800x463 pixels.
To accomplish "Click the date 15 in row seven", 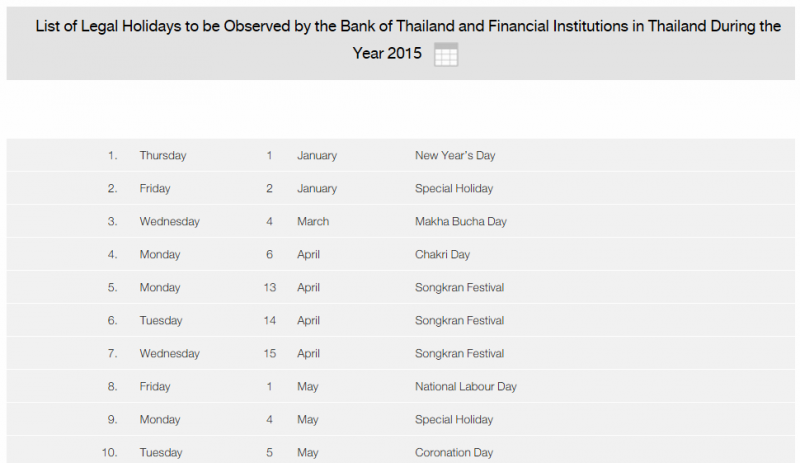I will pos(269,353).
